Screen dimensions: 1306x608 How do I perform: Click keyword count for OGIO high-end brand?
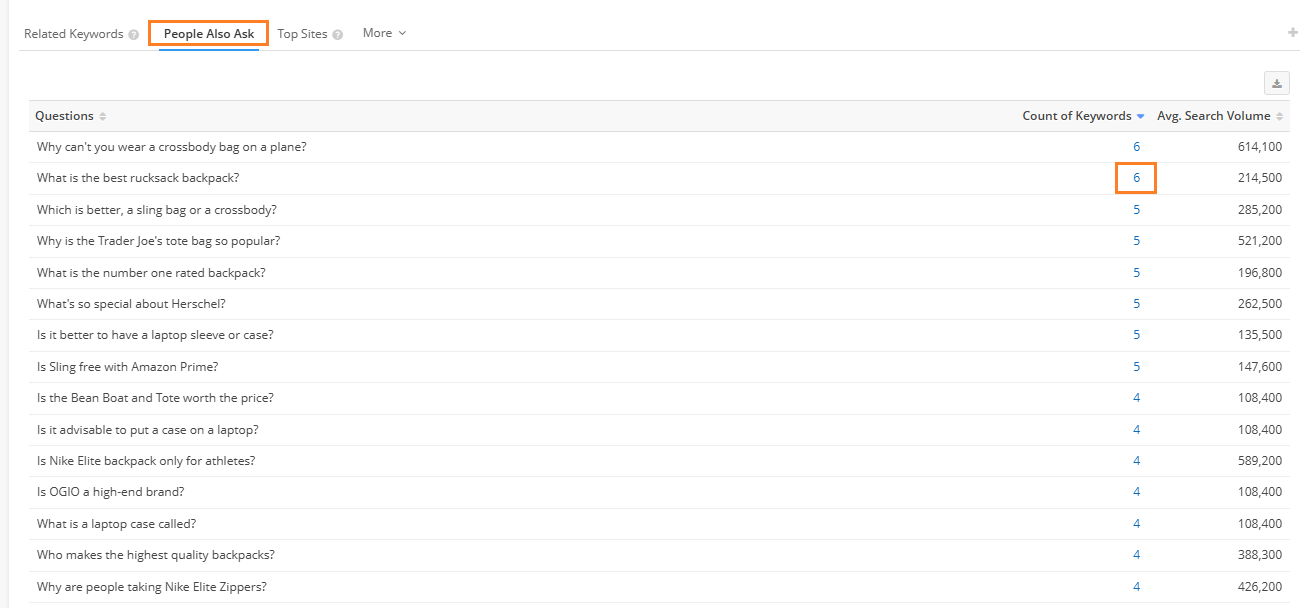point(1136,492)
